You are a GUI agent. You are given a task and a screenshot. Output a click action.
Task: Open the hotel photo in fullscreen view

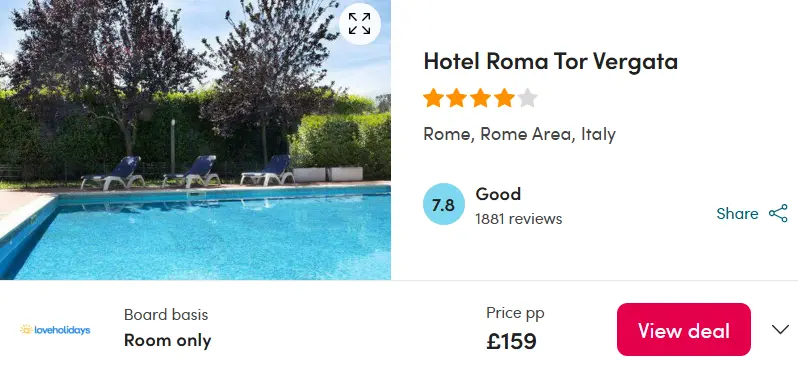click(360, 24)
